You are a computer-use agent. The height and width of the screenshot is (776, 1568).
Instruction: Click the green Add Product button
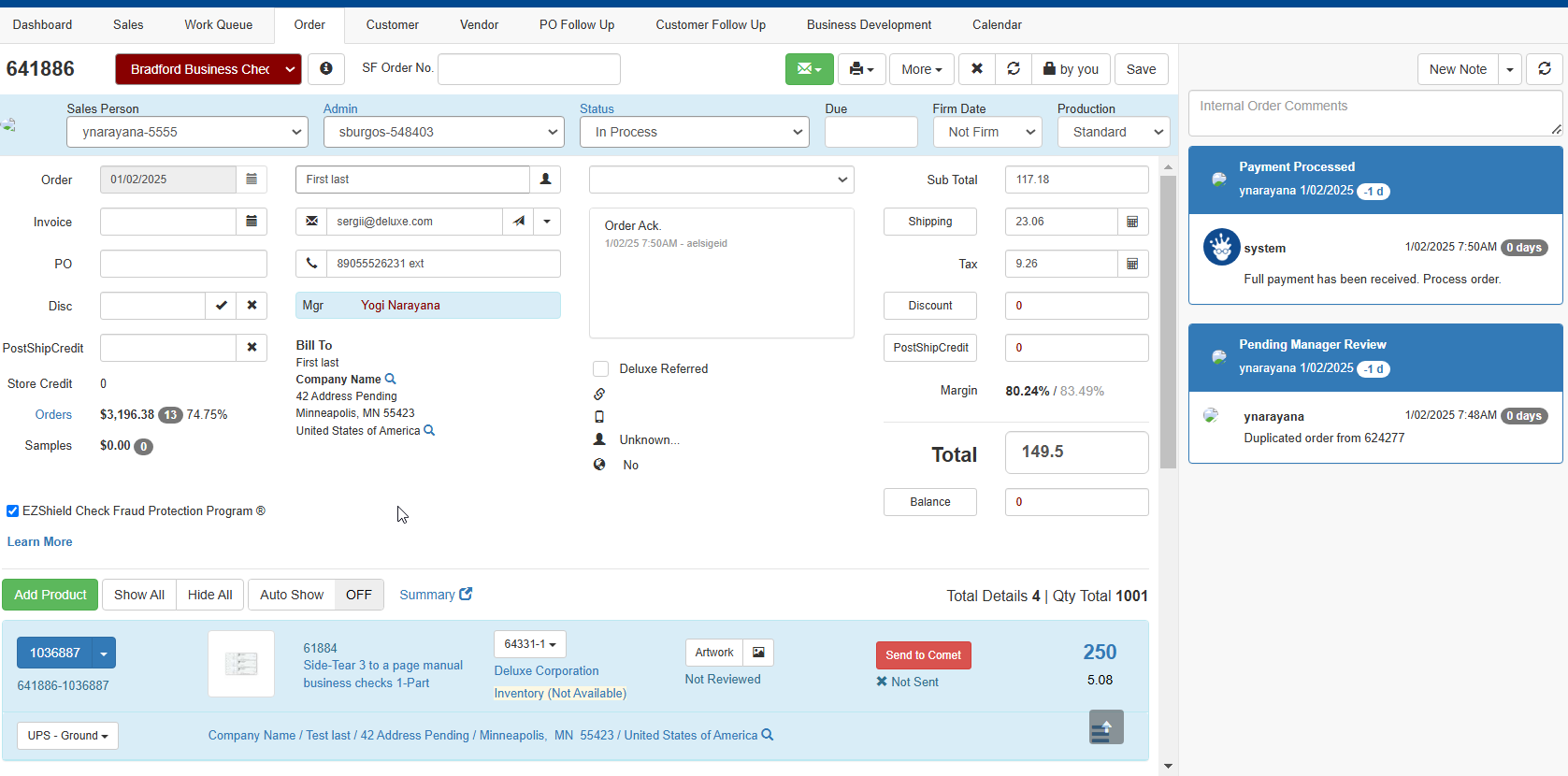pyautogui.click(x=50, y=595)
